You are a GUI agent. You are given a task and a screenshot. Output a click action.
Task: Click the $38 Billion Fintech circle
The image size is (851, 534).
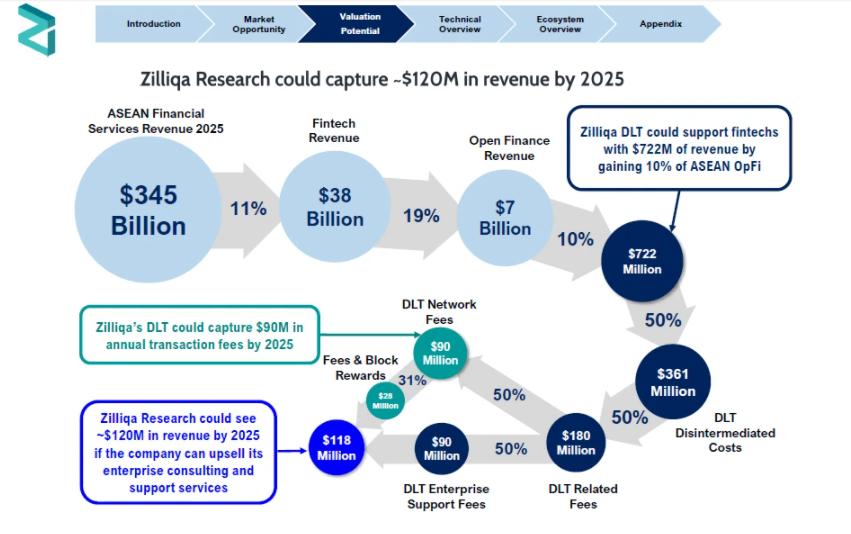[335, 207]
